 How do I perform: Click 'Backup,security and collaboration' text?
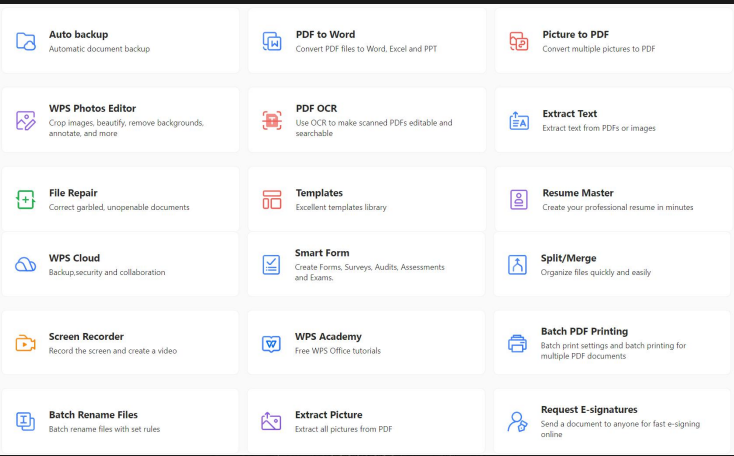107,272
